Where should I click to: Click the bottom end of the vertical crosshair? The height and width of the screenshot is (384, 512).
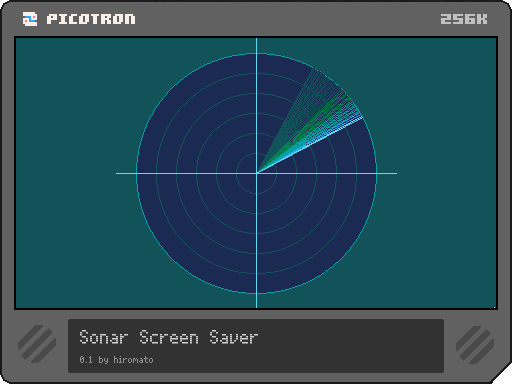(256, 306)
